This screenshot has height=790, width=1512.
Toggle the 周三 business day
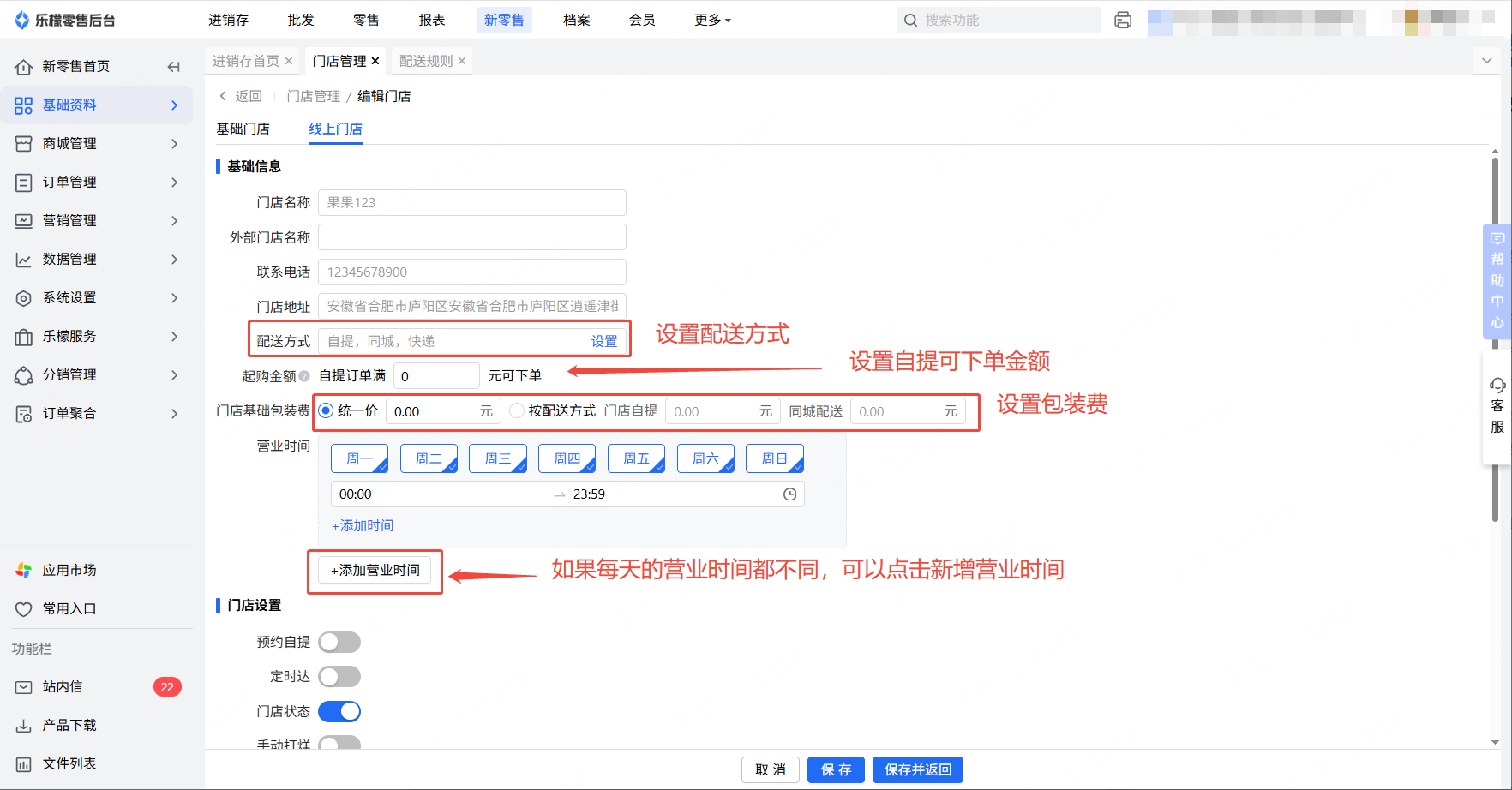(x=498, y=459)
